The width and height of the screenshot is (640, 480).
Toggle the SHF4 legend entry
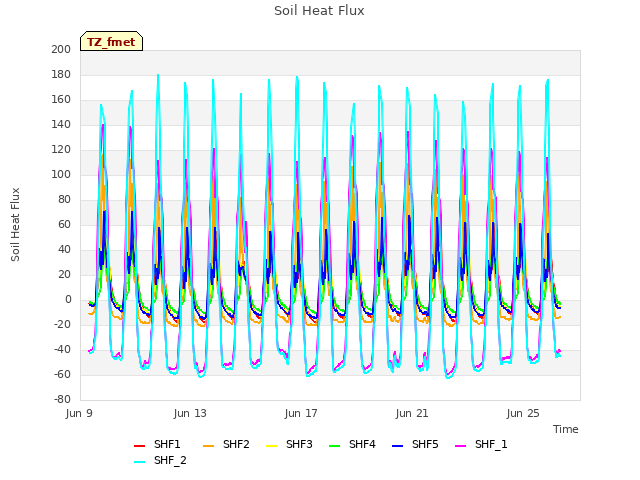352,444
